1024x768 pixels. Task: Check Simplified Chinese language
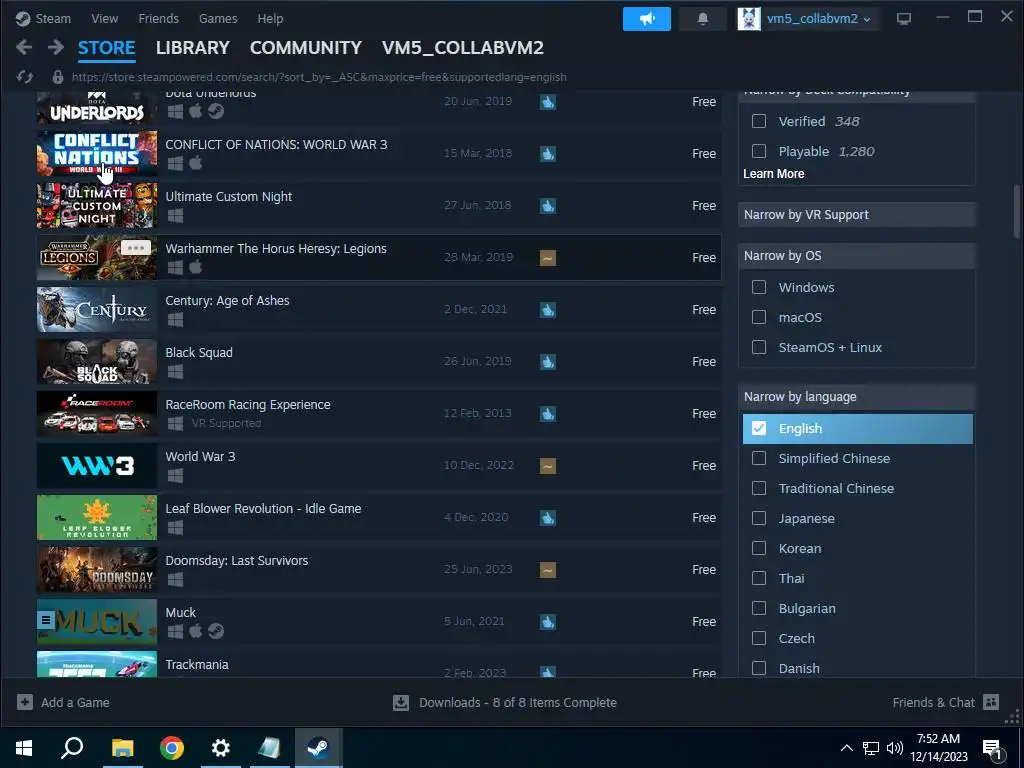pyautogui.click(x=759, y=458)
